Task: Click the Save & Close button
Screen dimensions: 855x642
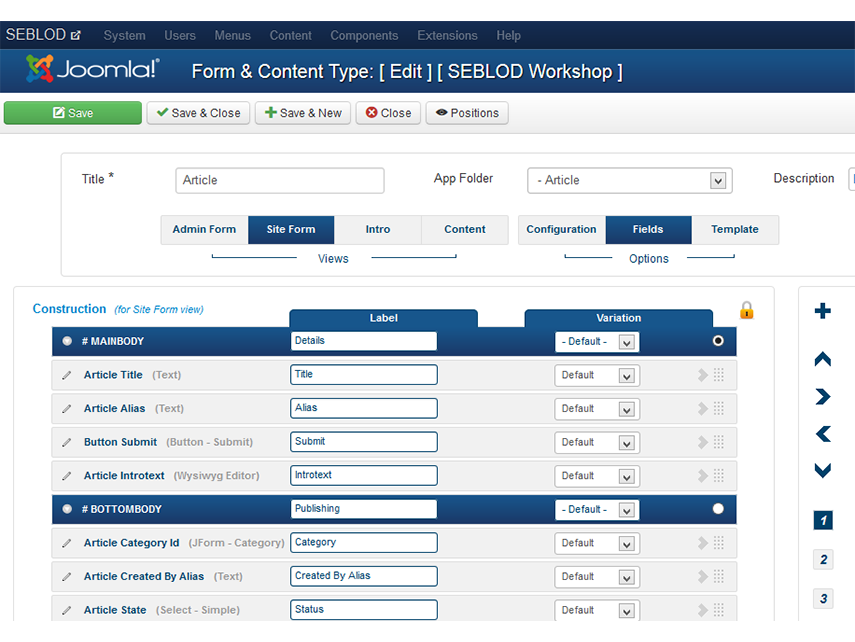Action: coord(197,112)
